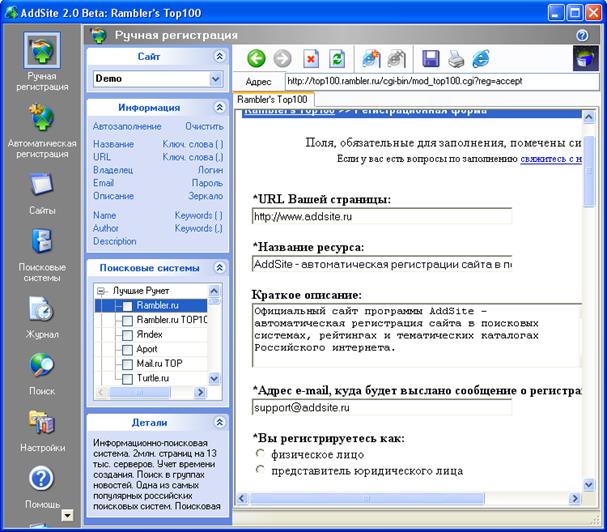Insert the Email field value

coord(103,183)
